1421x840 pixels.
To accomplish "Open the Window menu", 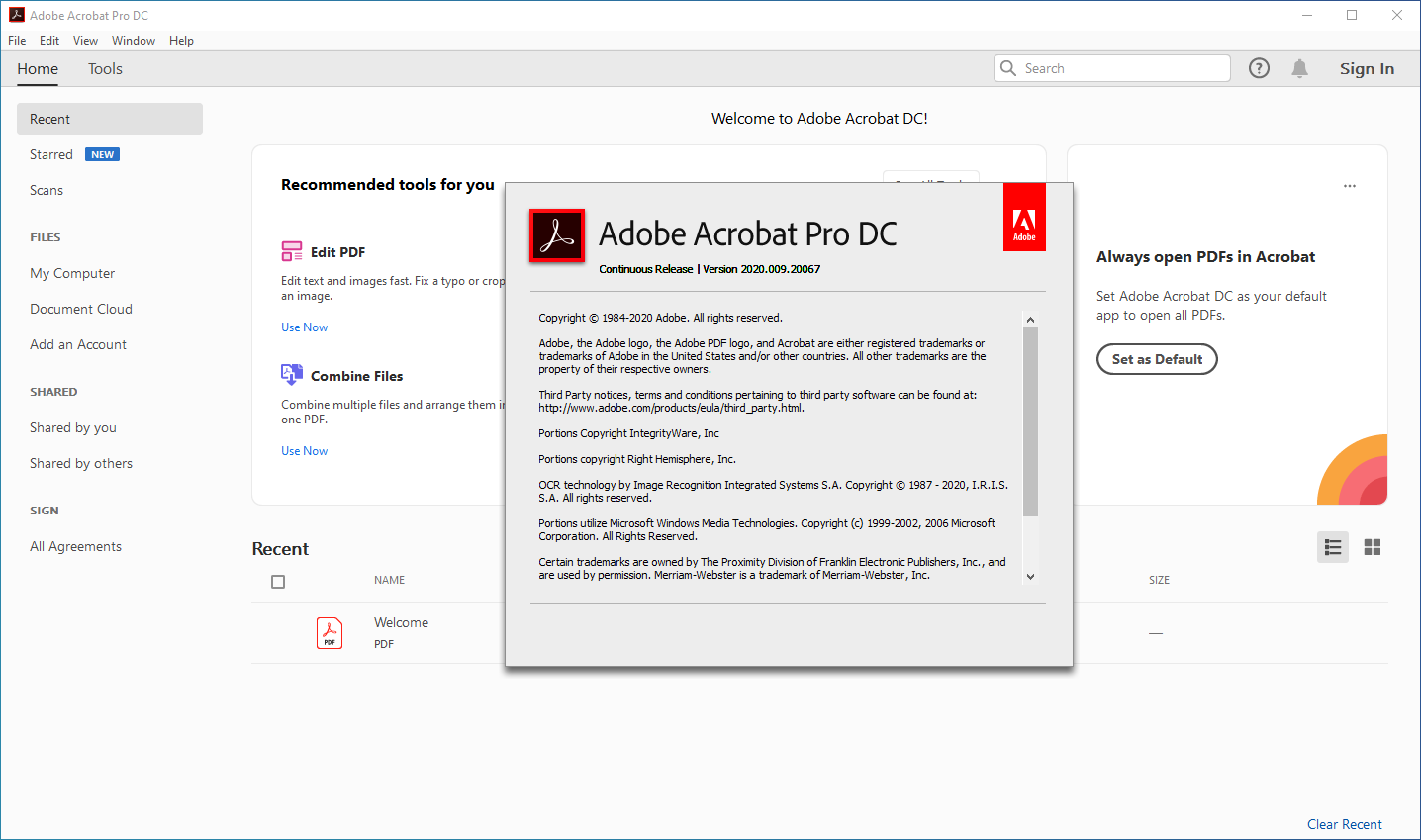I will (134, 41).
